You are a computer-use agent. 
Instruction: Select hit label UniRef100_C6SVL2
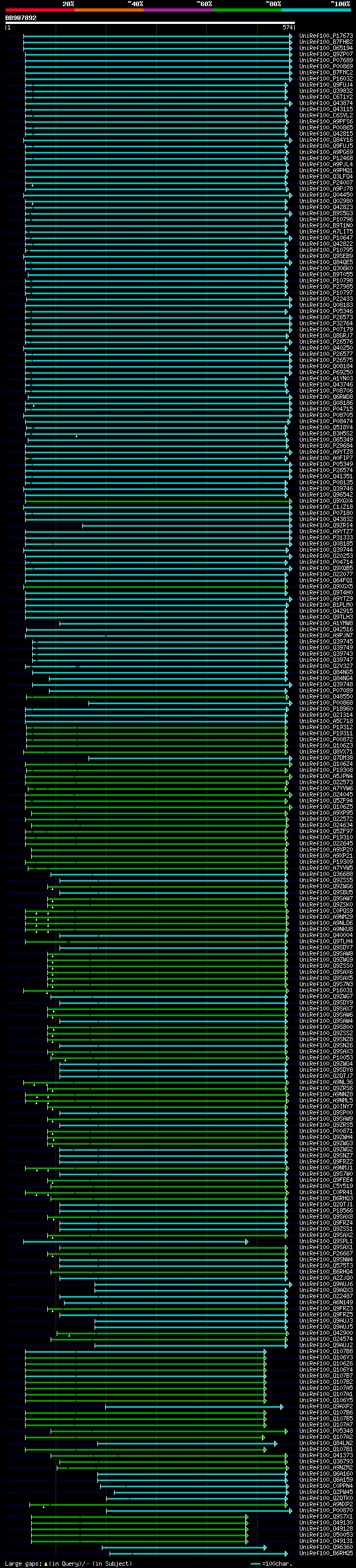pyautogui.click(x=326, y=116)
